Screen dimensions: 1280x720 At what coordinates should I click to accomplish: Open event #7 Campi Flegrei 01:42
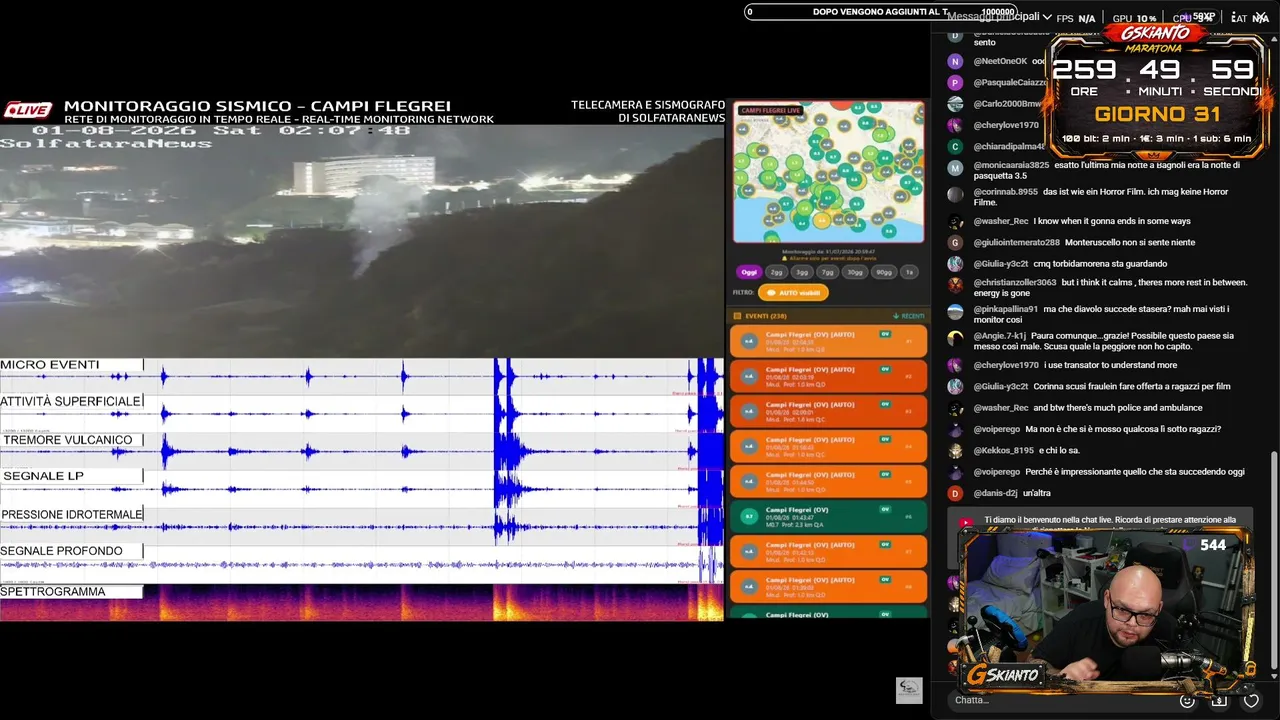tap(828, 551)
